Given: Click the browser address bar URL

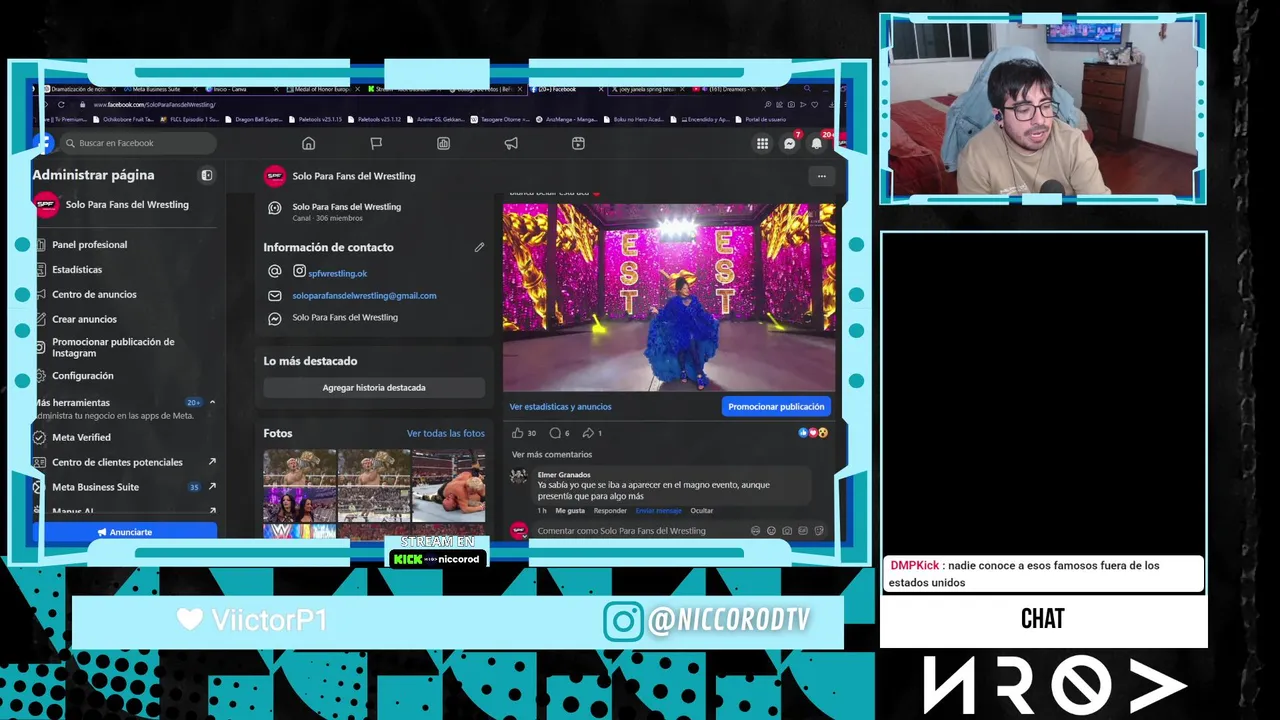Looking at the screenshot, I should [x=155, y=104].
